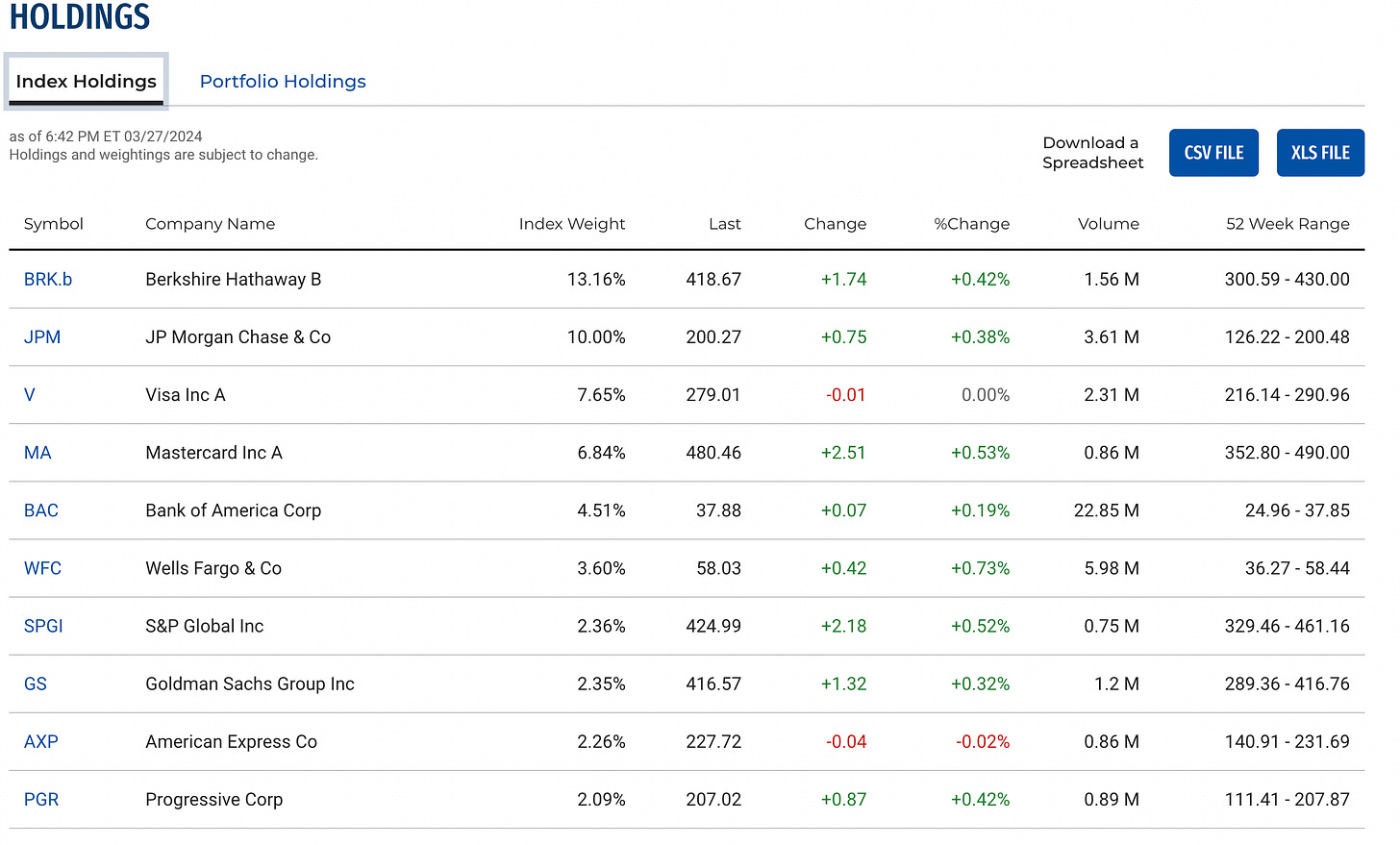Select the Mastercard Inc A company name
The width and height of the screenshot is (1400, 845).
214,453
